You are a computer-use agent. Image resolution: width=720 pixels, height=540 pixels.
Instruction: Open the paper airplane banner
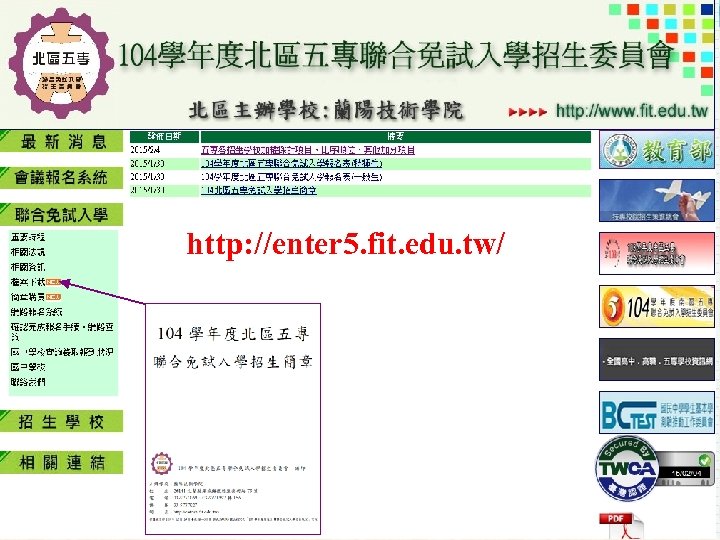tap(657, 201)
